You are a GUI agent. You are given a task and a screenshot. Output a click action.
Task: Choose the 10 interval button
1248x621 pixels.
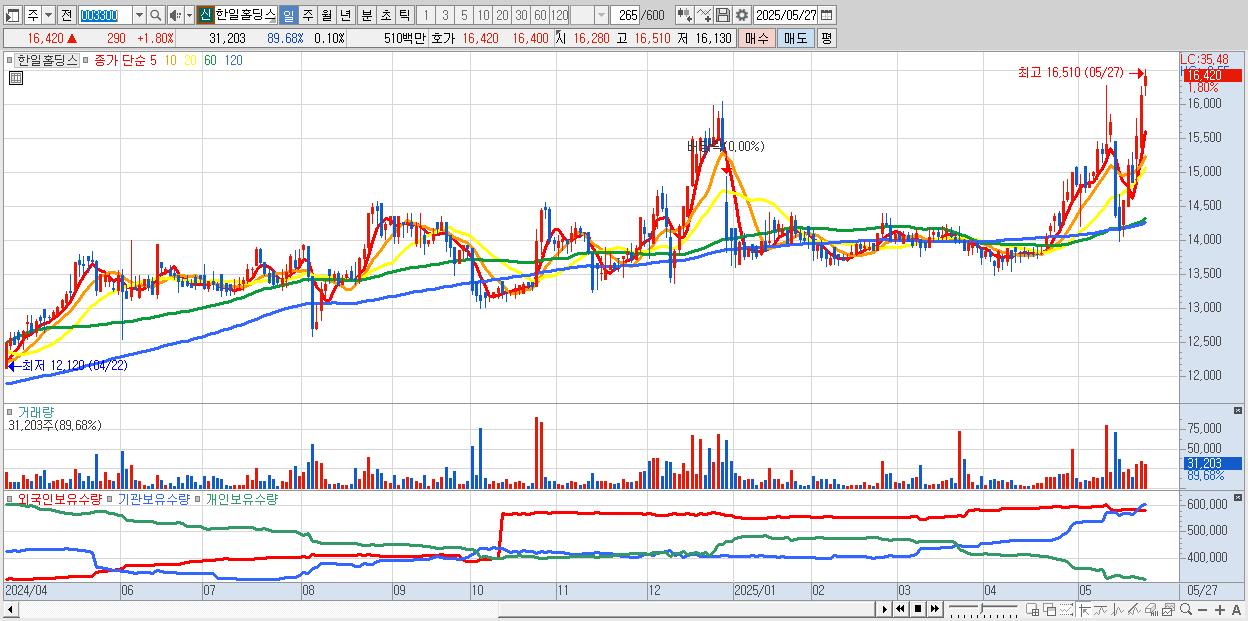483,15
